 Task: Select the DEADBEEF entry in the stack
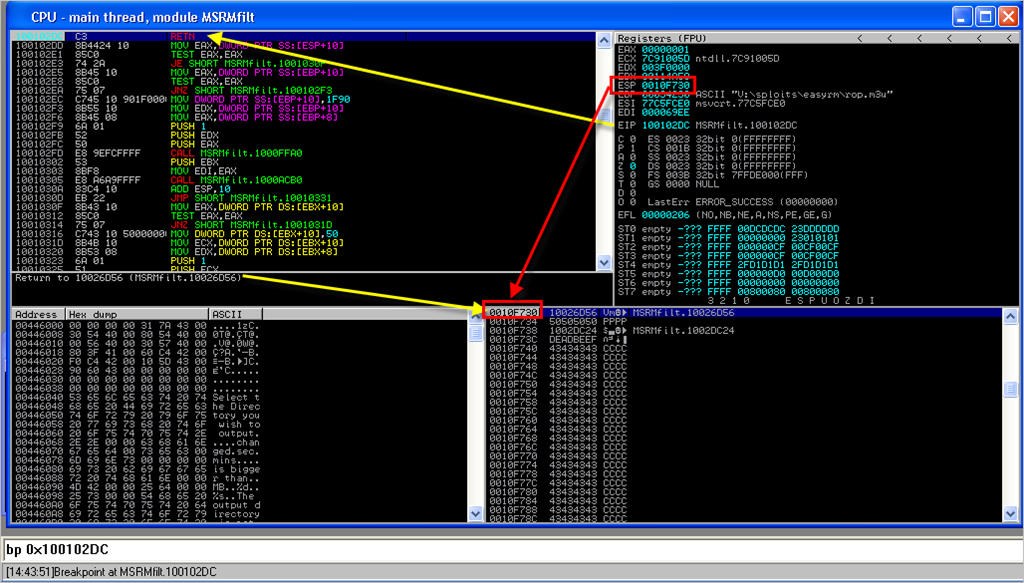[573, 340]
